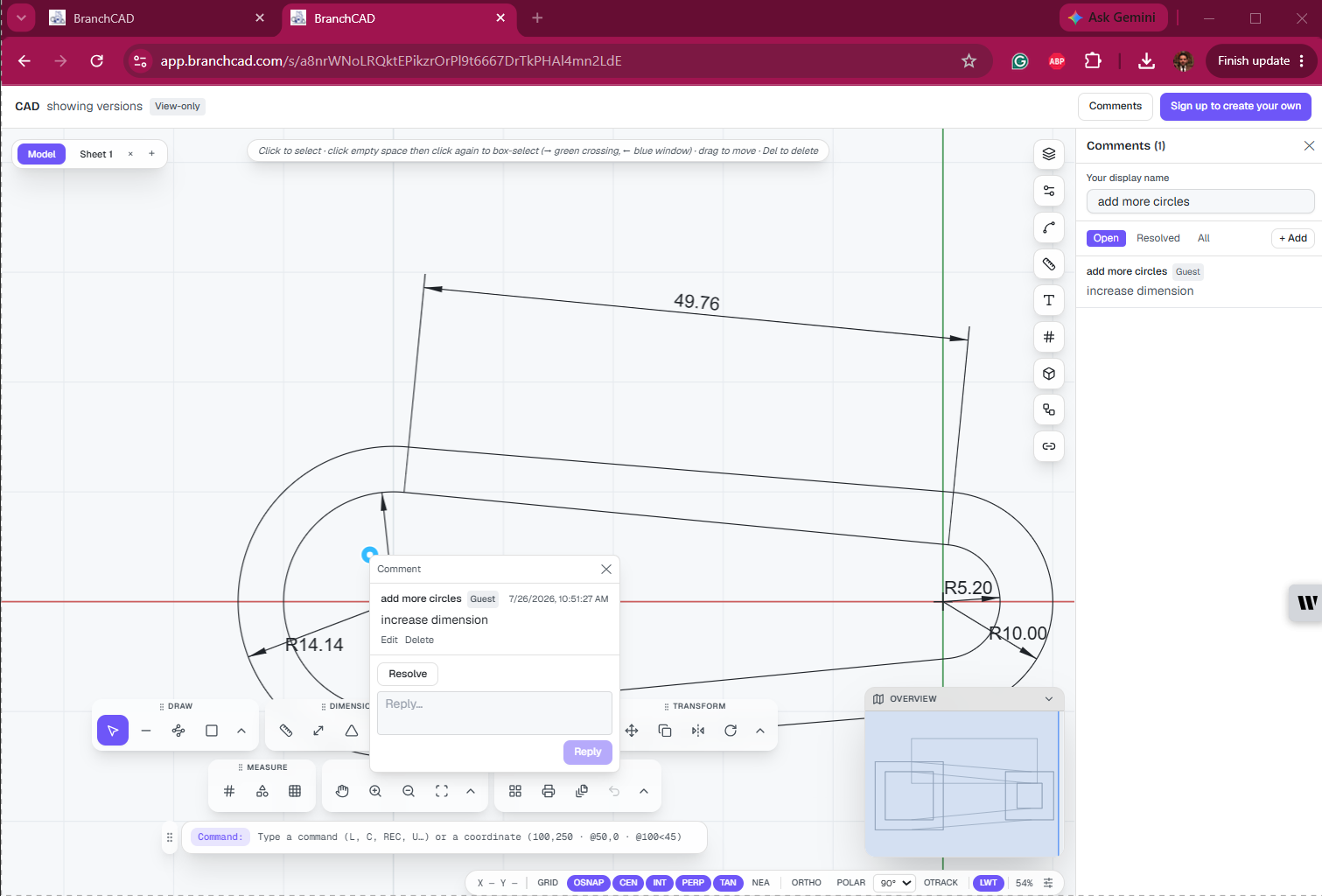Click the Comments button in header
The height and width of the screenshot is (896, 1322).
pyautogui.click(x=1116, y=106)
